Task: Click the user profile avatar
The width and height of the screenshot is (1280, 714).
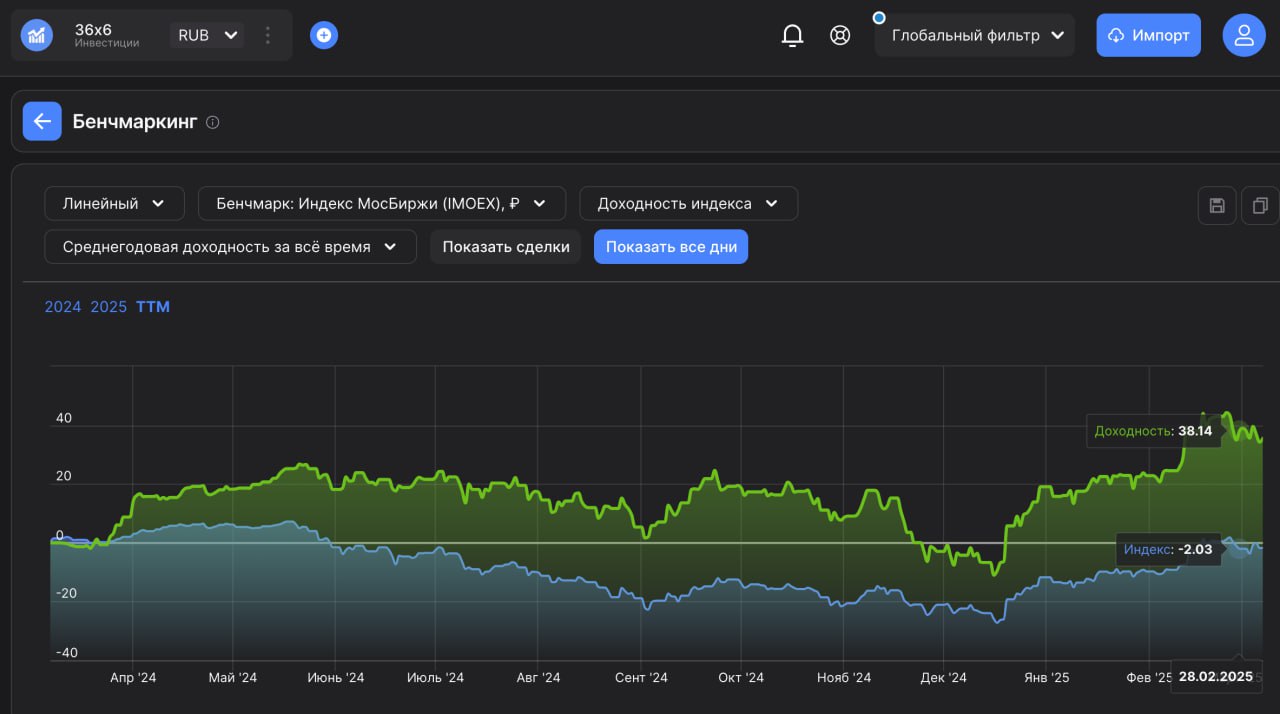Action: point(1244,36)
